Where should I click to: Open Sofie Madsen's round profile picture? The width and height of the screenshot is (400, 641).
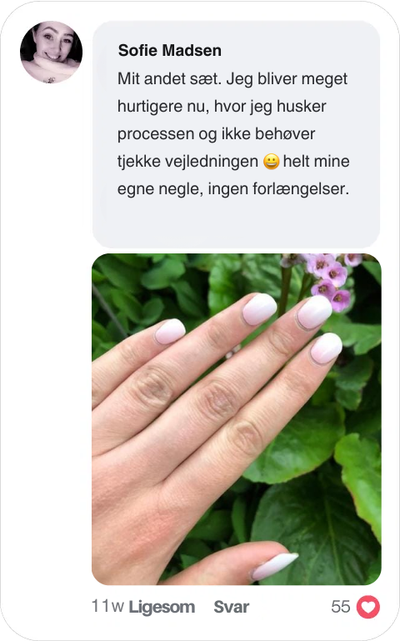point(51,52)
